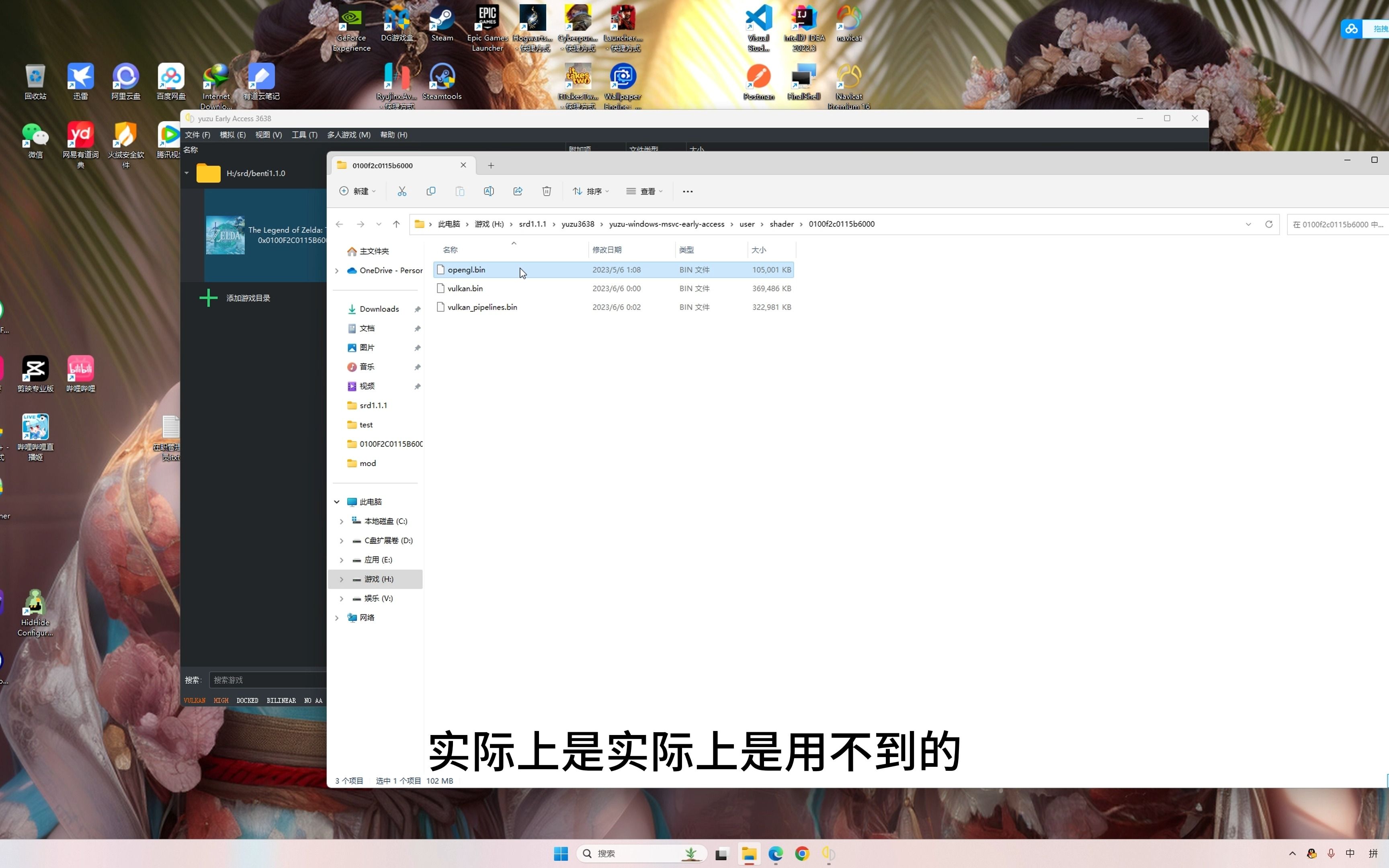Toggle VULKAN graphics API in yuzu status bar
The width and height of the screenshot is (1389, 868).
[195, 700]
